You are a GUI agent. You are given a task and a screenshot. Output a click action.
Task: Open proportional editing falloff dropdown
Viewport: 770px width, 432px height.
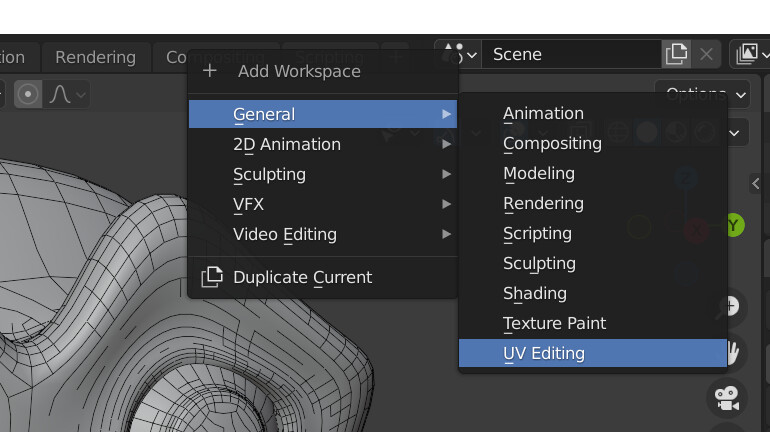[67, 94]
